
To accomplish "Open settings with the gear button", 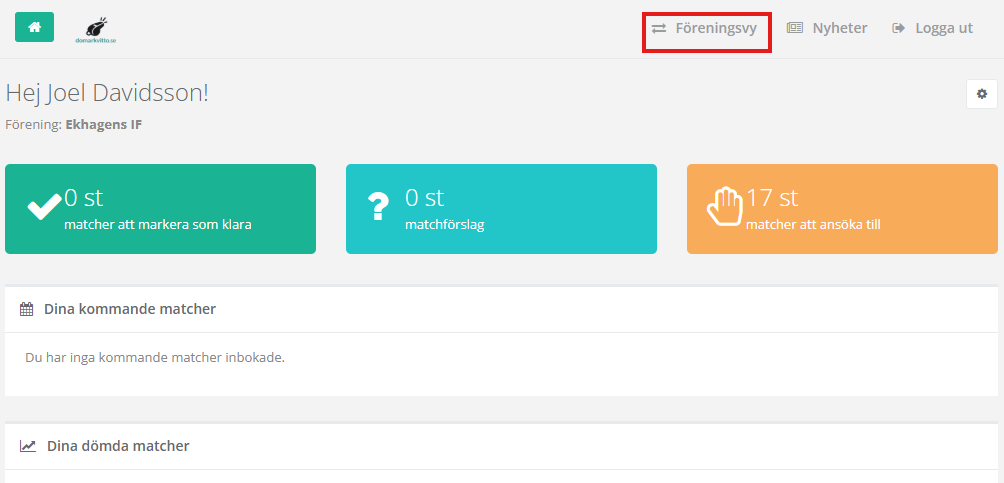I will click(x=982, y=94).
